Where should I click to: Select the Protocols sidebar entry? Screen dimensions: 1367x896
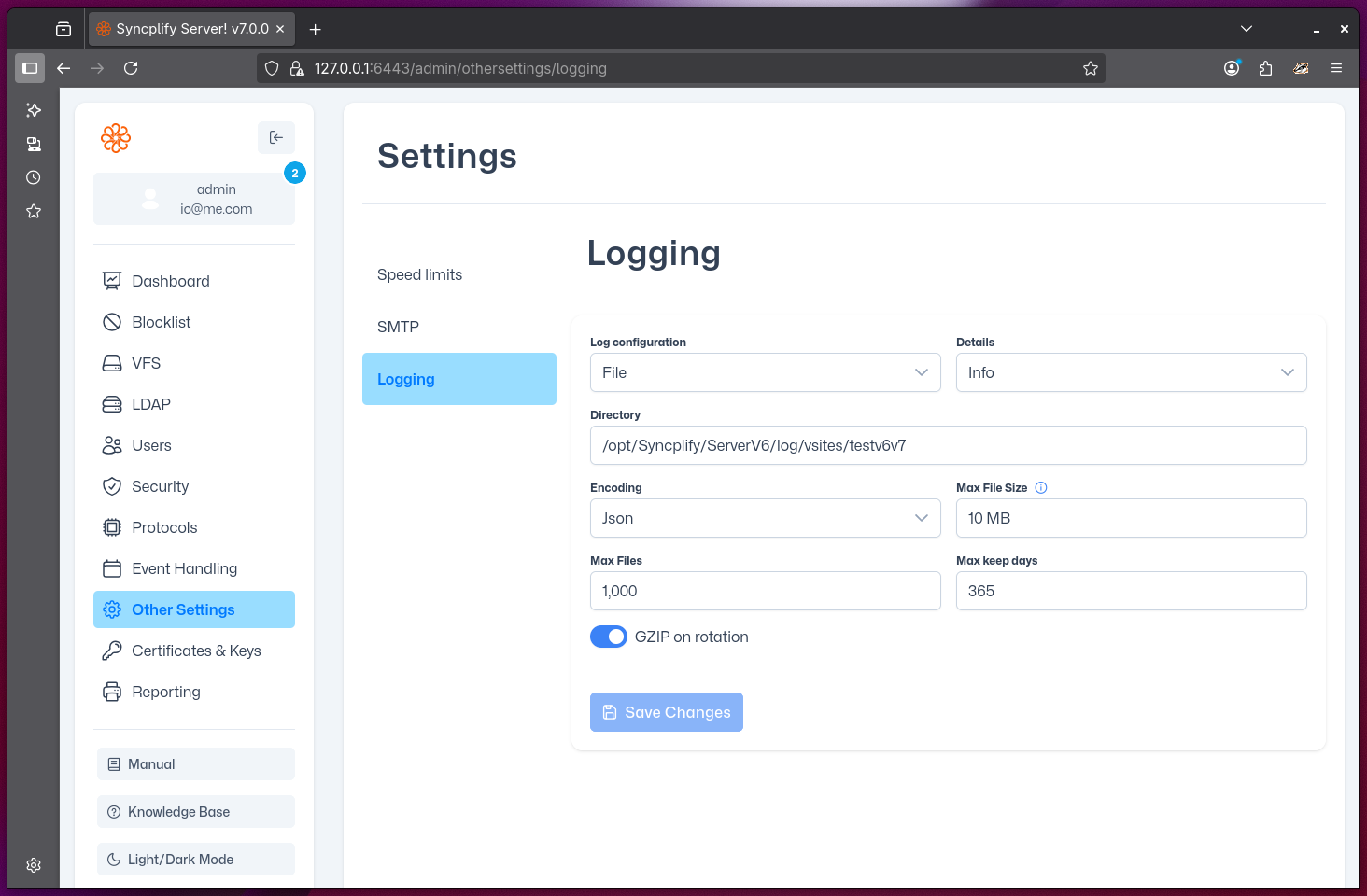[163, 527]
